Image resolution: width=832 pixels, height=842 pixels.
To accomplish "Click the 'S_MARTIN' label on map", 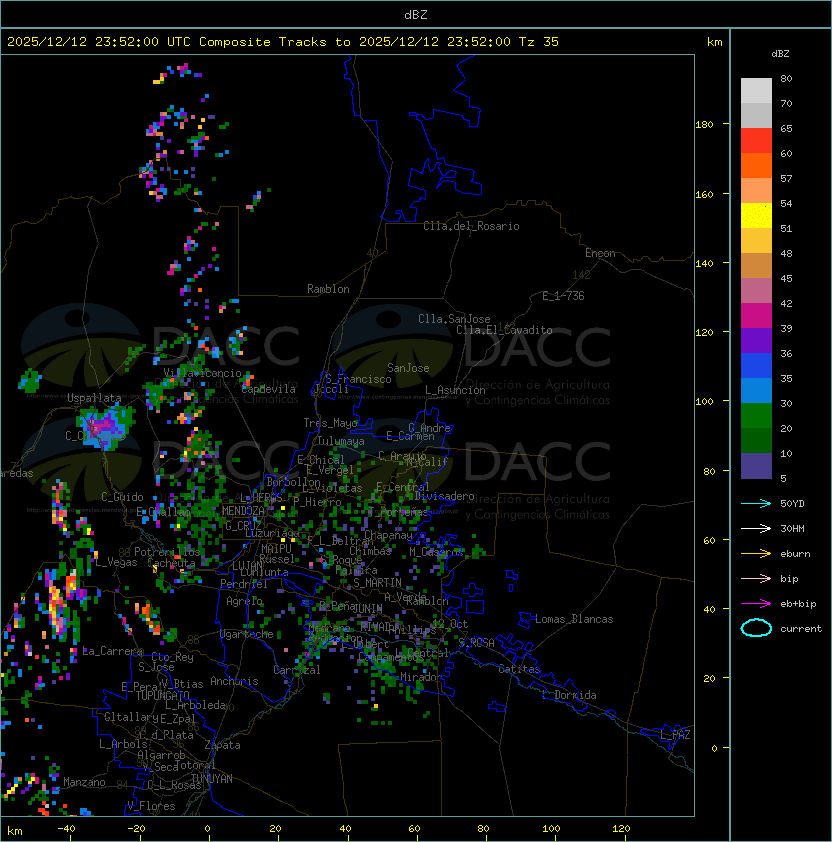I will 378,583.
